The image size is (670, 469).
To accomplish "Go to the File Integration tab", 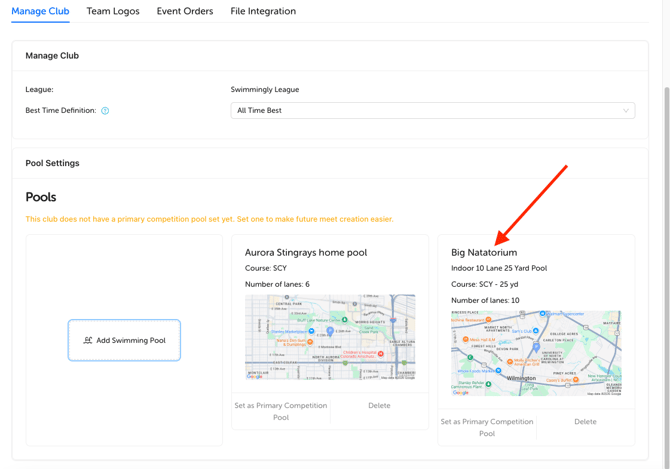I will (x=263, y=11).
